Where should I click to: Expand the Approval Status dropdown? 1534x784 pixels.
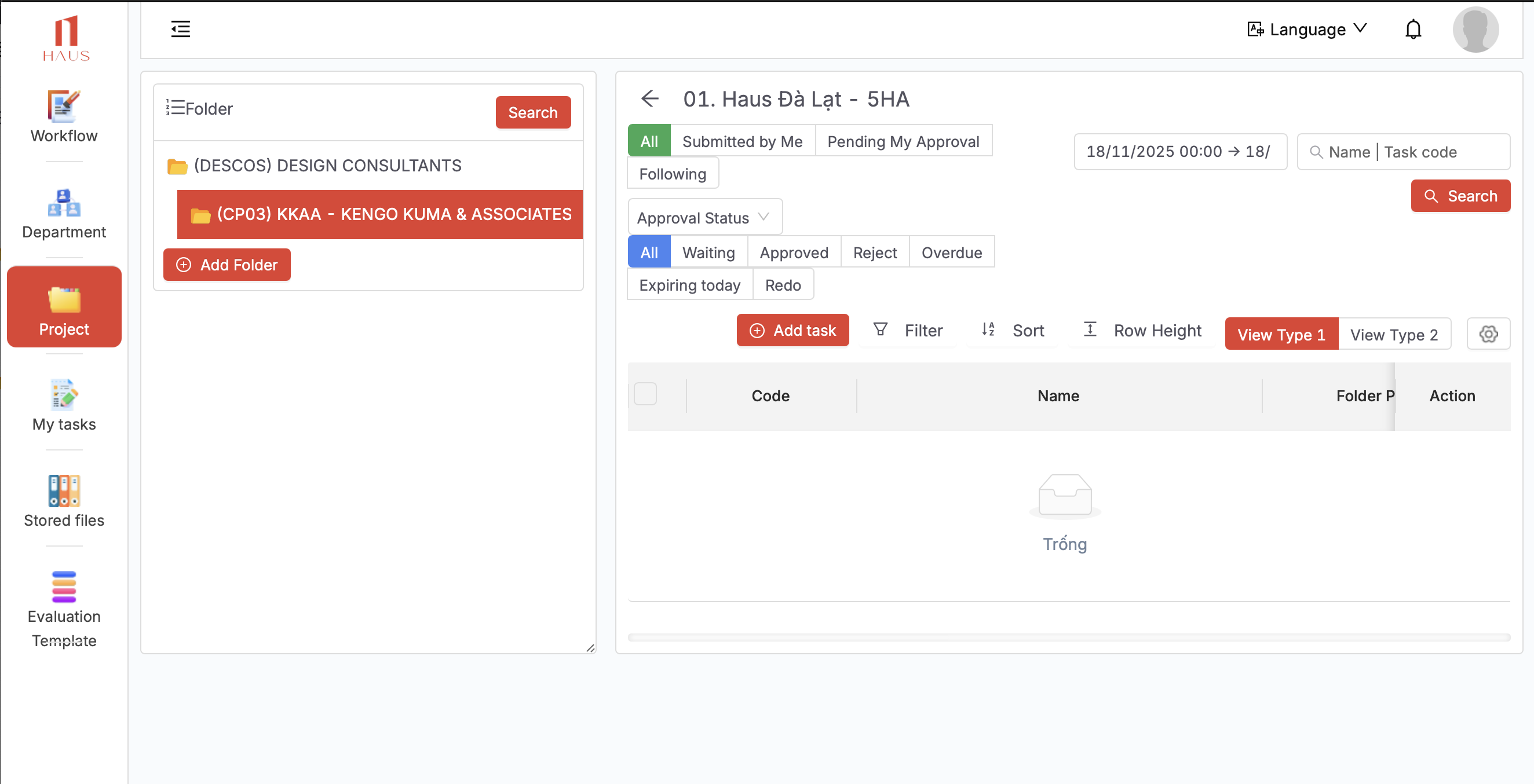tap(704, 217)
